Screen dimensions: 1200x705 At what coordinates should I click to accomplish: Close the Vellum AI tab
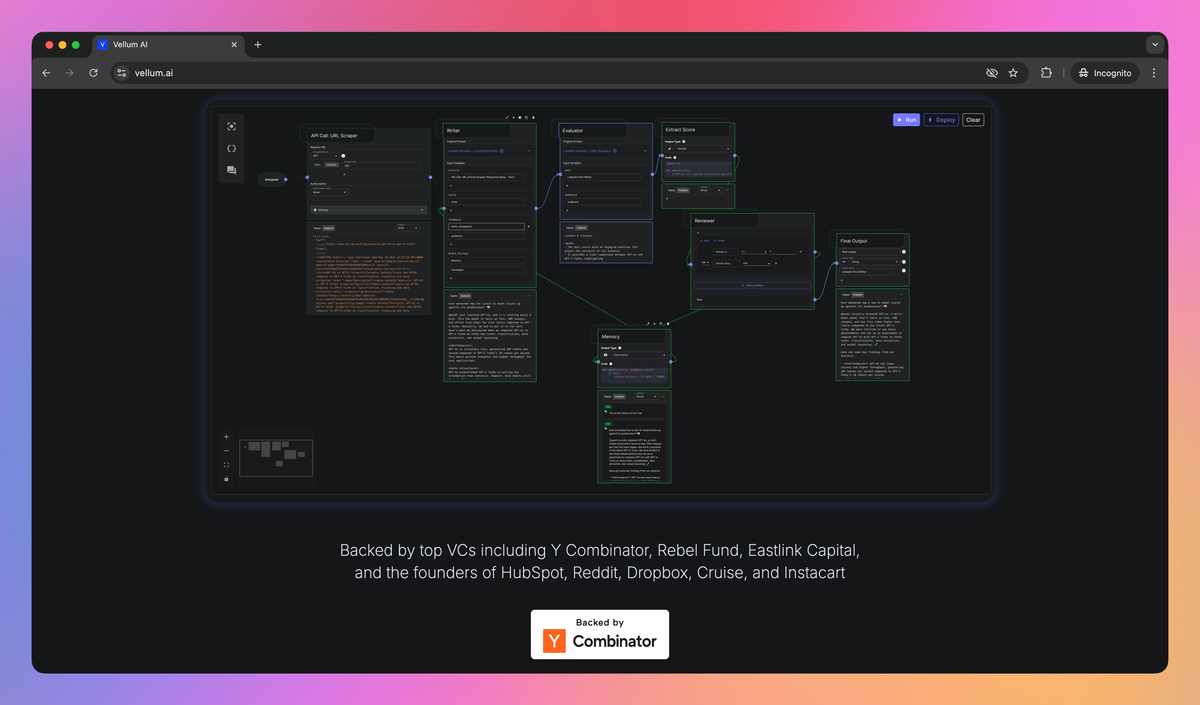point(235,45)
